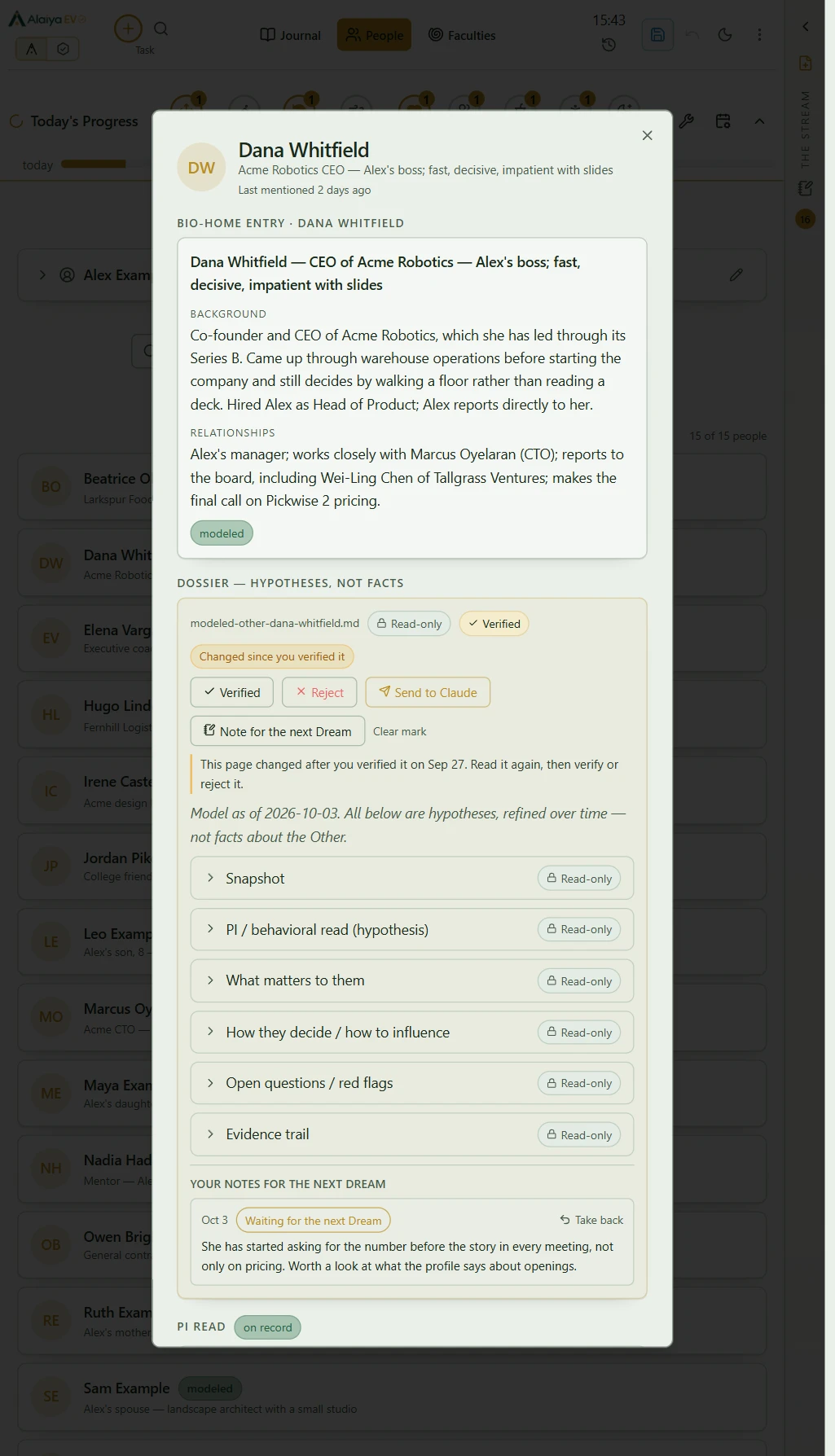The image size is (835, 1456).
Task: Collapse Today's Progress with the up chevron
Action: pos(759,121)
